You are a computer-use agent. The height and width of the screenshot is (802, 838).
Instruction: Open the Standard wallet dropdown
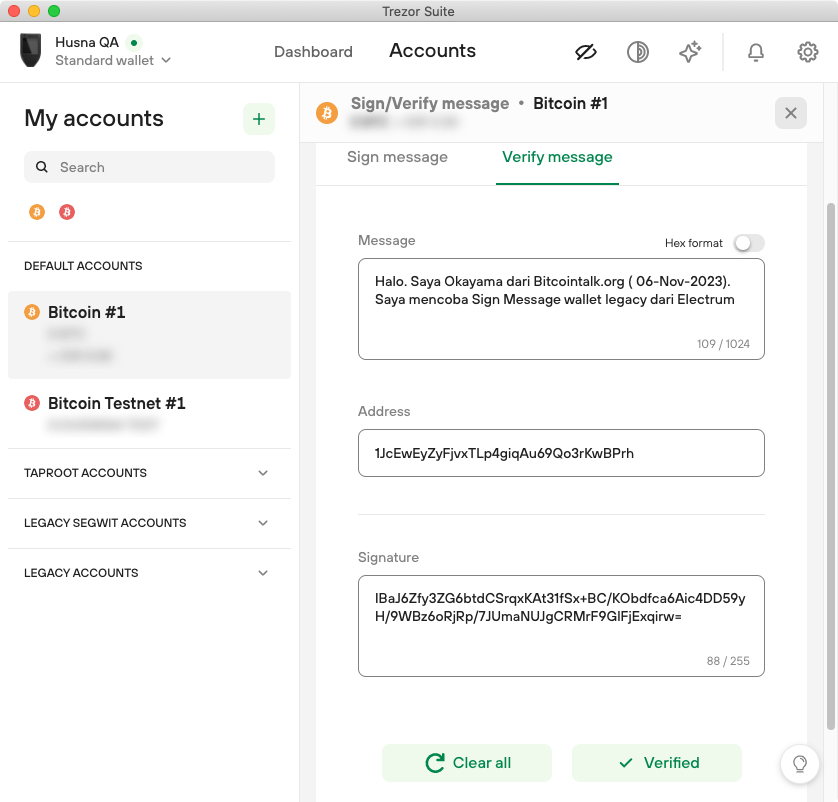tap(113, 60)
